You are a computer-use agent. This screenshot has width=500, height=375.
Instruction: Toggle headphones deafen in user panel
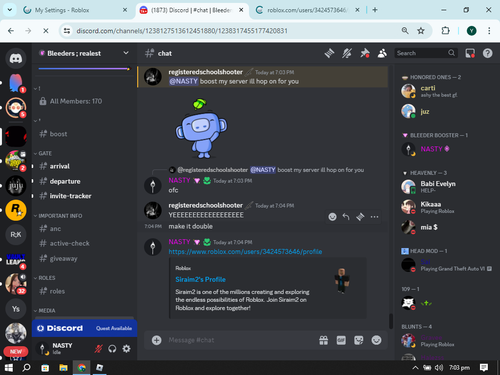coord(112,349)
